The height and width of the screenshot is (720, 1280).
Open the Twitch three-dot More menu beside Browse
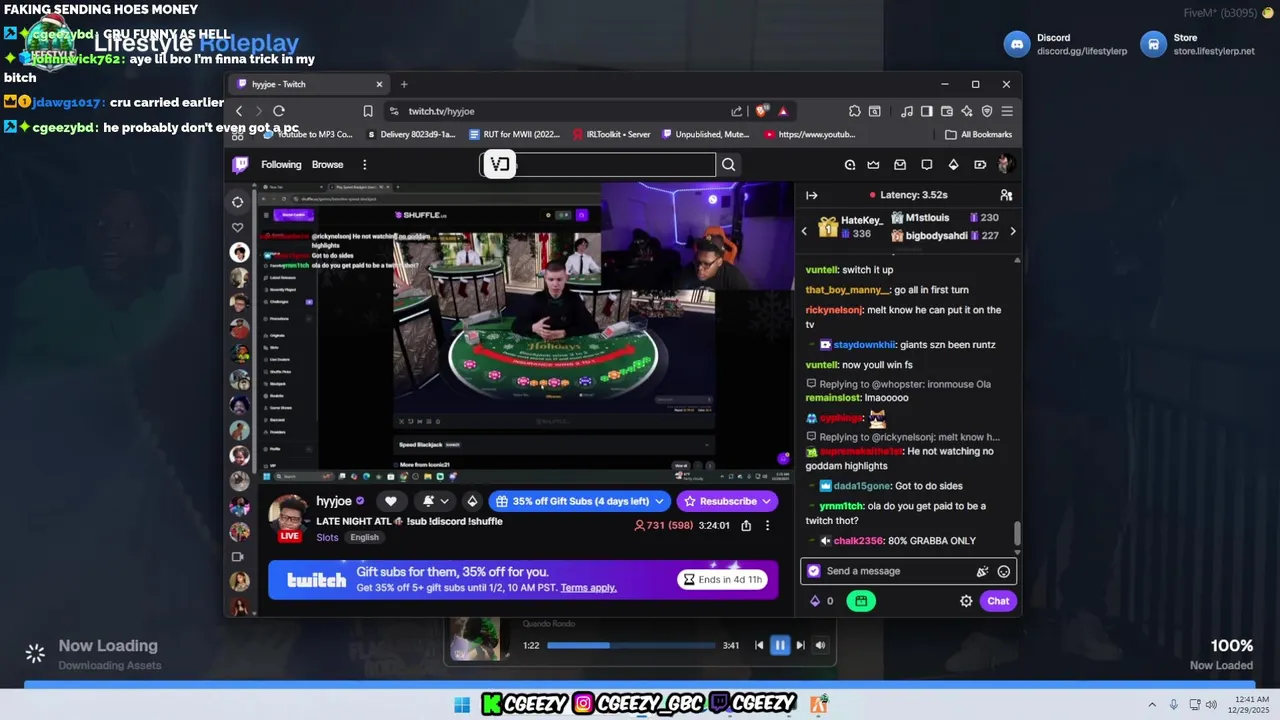pyautogui.click(x=364, y=165)
